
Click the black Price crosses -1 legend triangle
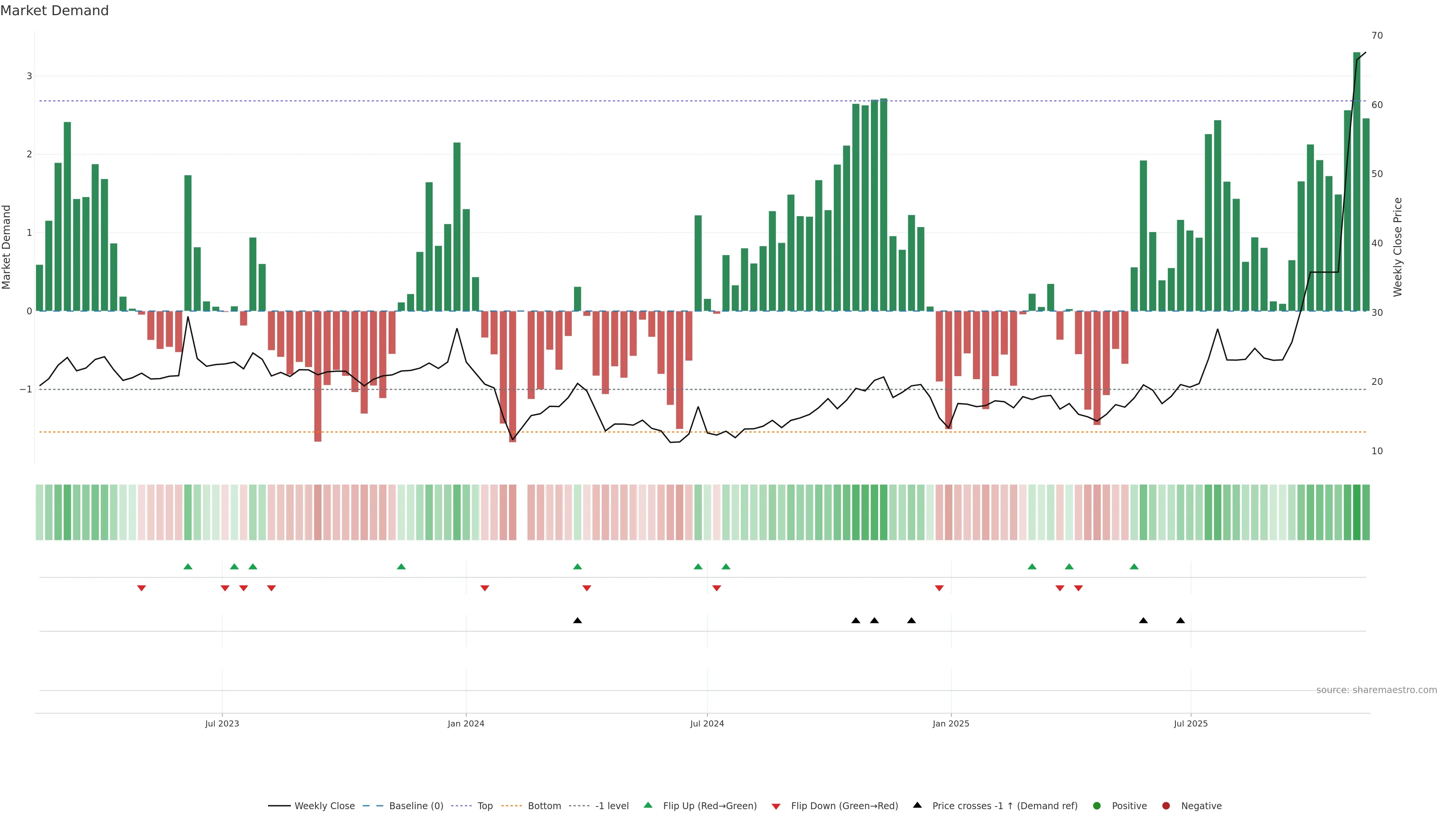[x=917, y=805]
